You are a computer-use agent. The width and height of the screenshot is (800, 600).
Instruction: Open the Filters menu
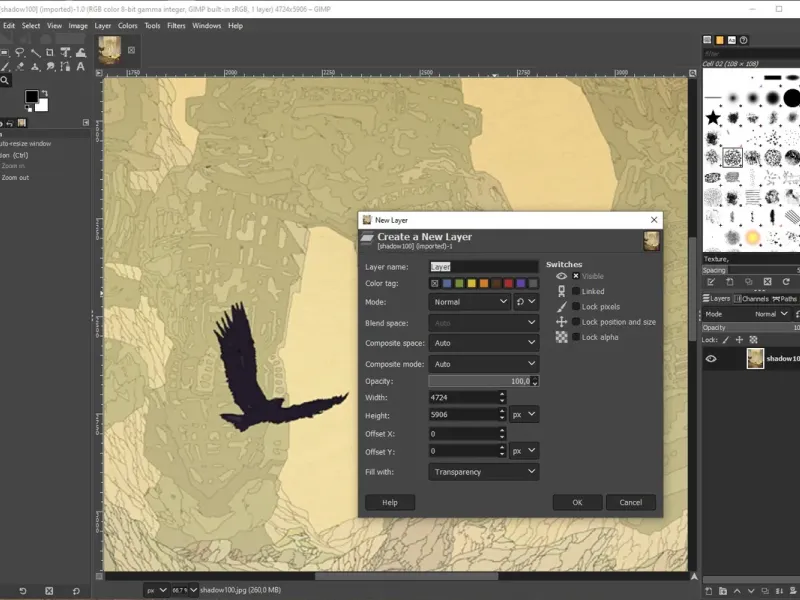coord(176,25)
